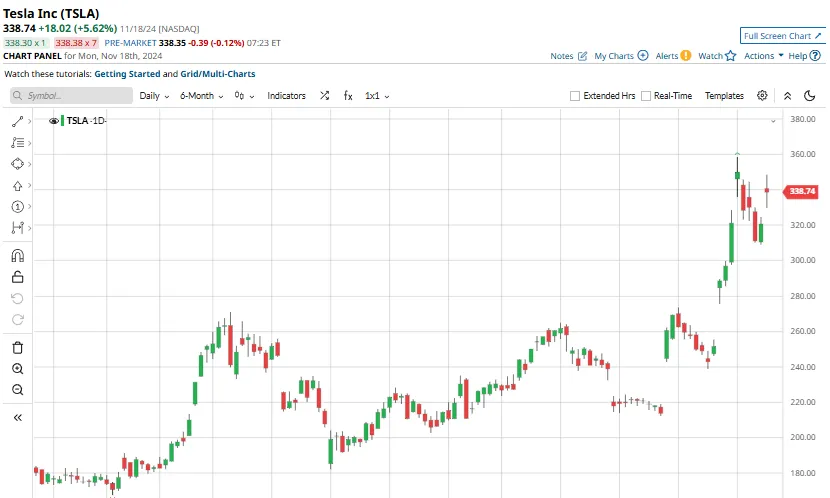Select the numbered annotation tool
The width and height of the screenshot is (830, 498).
click(x=17, y=206)
